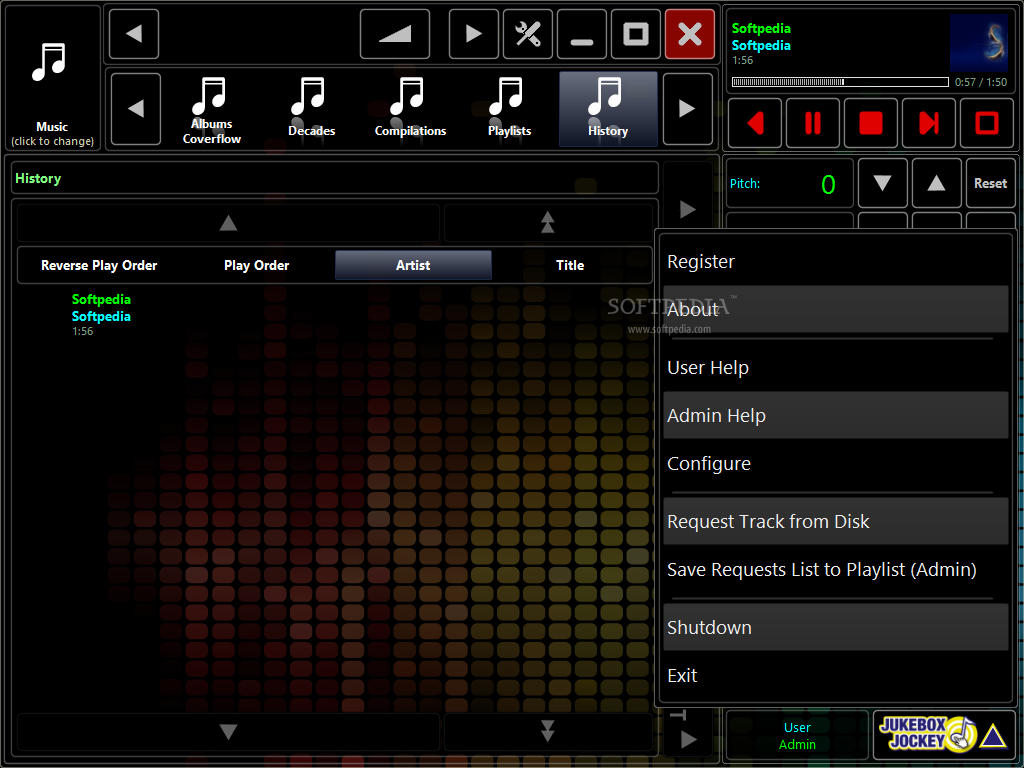Viewport: 1024px width, 768px height.
Task: Select Save Requests List to Playlist (Admin)
Action: pyautogui.click(x=835, y=569)
